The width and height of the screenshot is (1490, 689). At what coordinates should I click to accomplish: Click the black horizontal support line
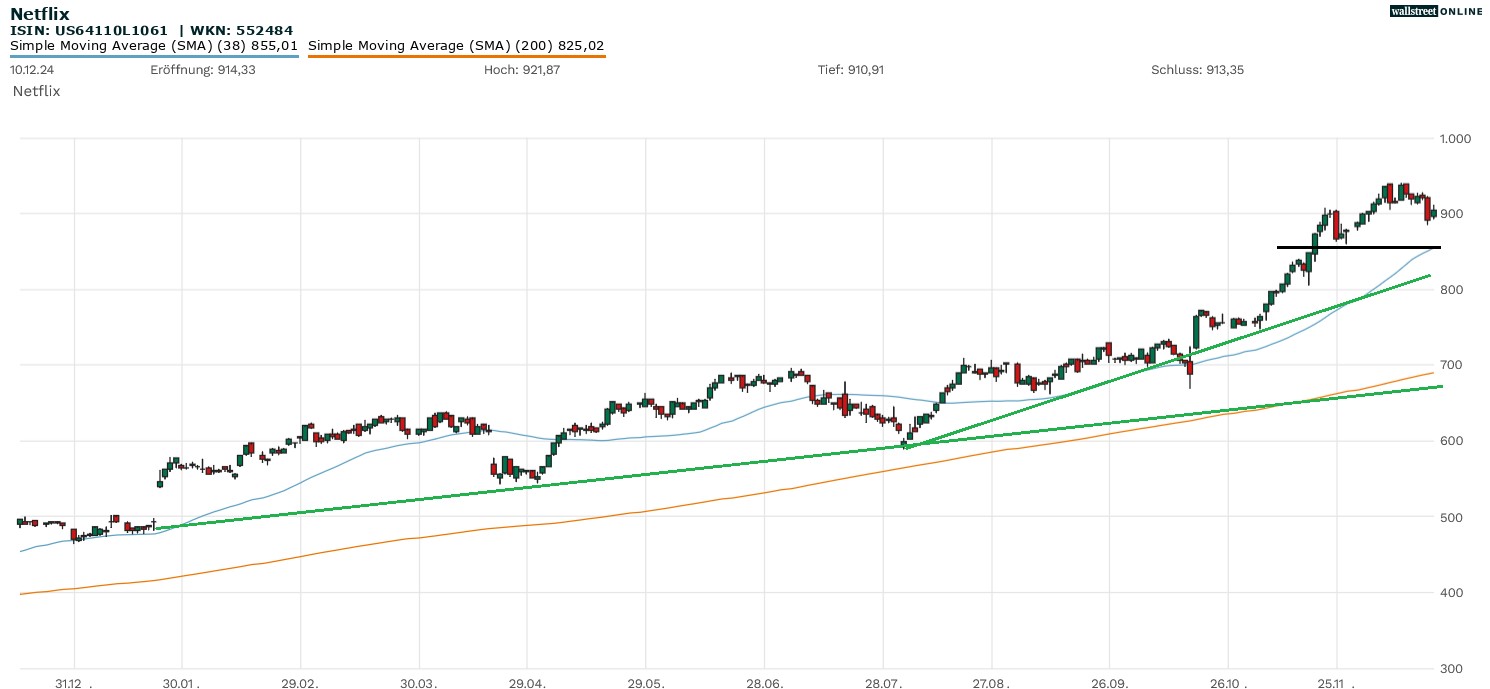click(x=1358, y=247)
